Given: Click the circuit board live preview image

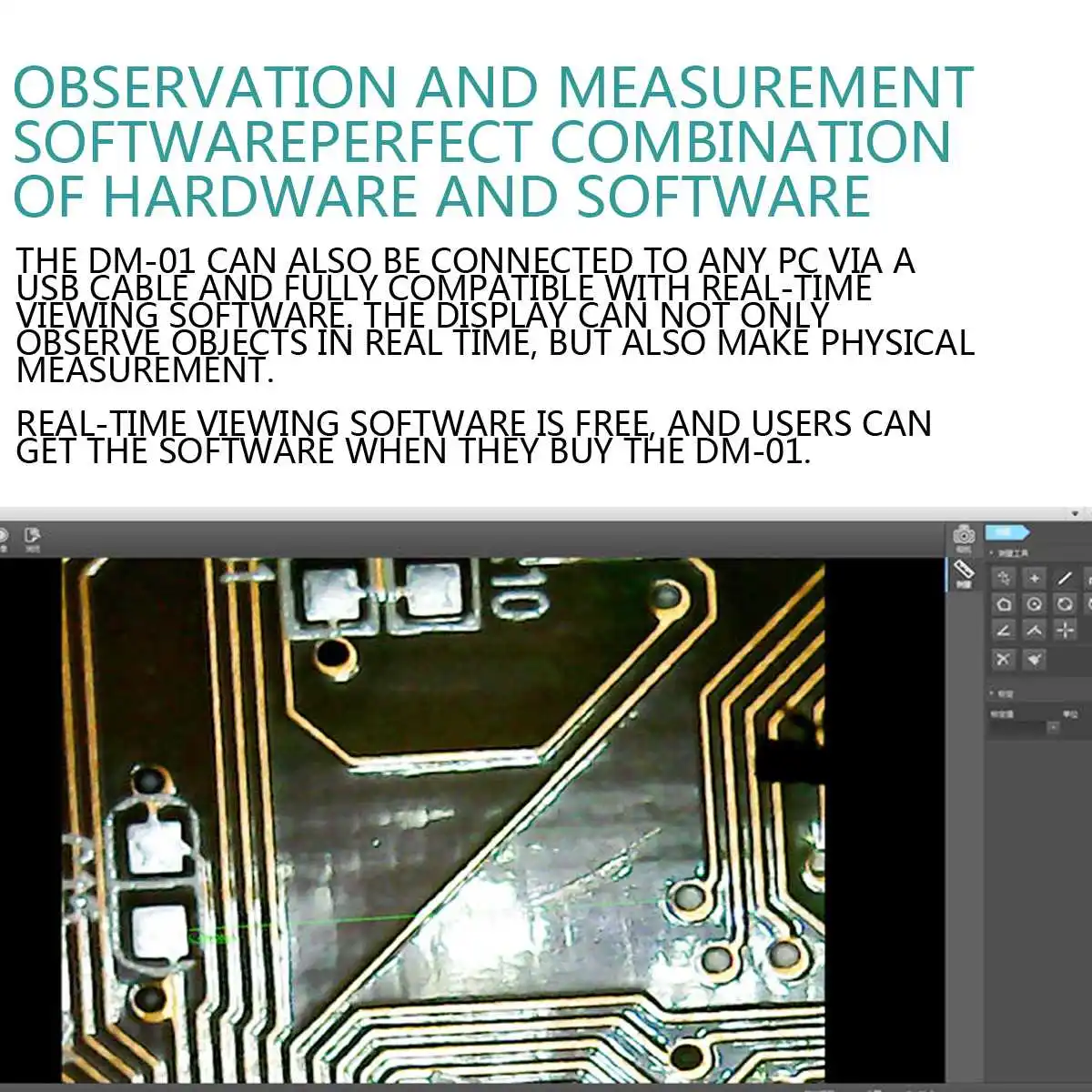Looking at the screenshot, I should coord(443,819).
